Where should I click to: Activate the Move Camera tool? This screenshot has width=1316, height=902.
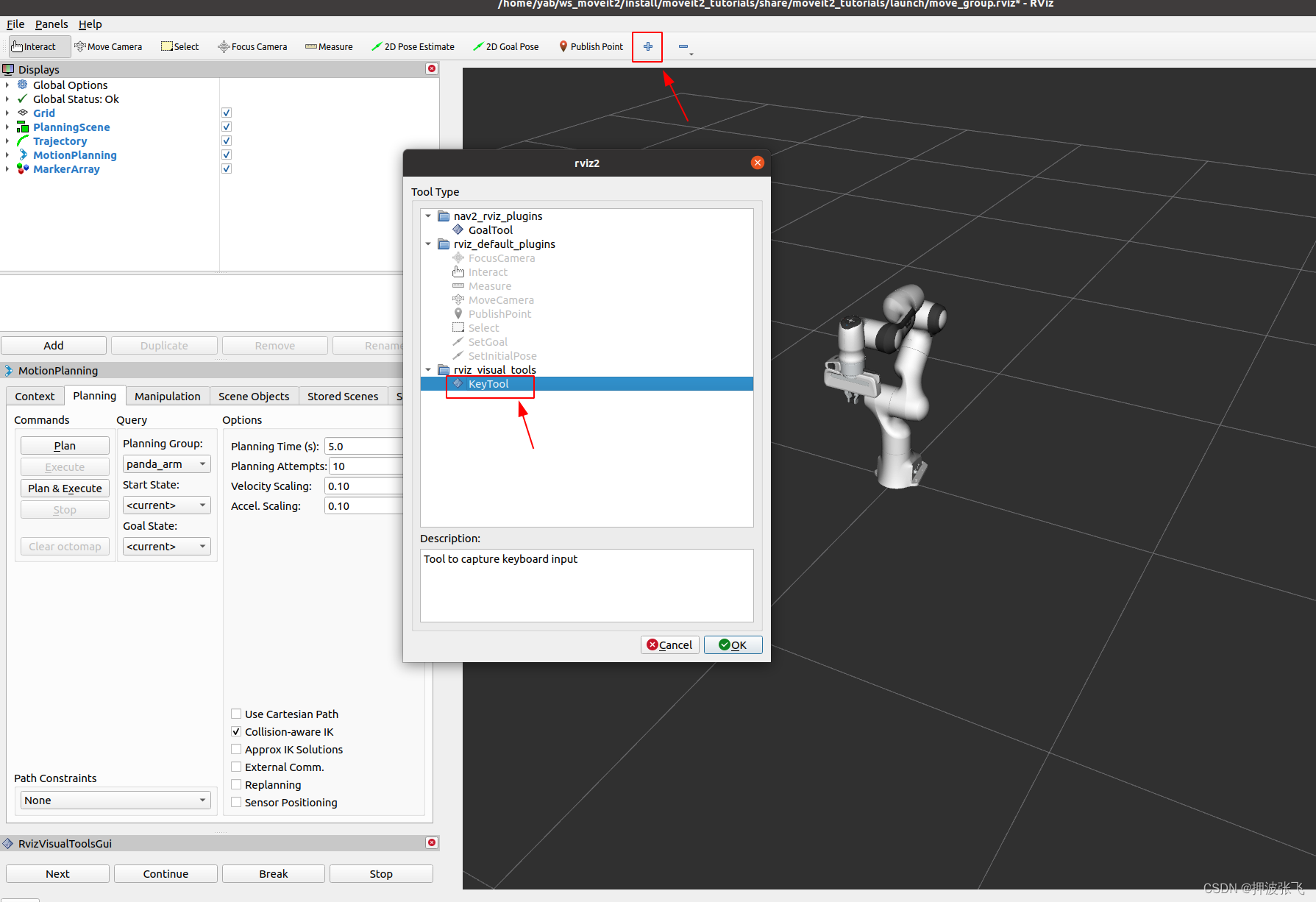click(108, 46)
